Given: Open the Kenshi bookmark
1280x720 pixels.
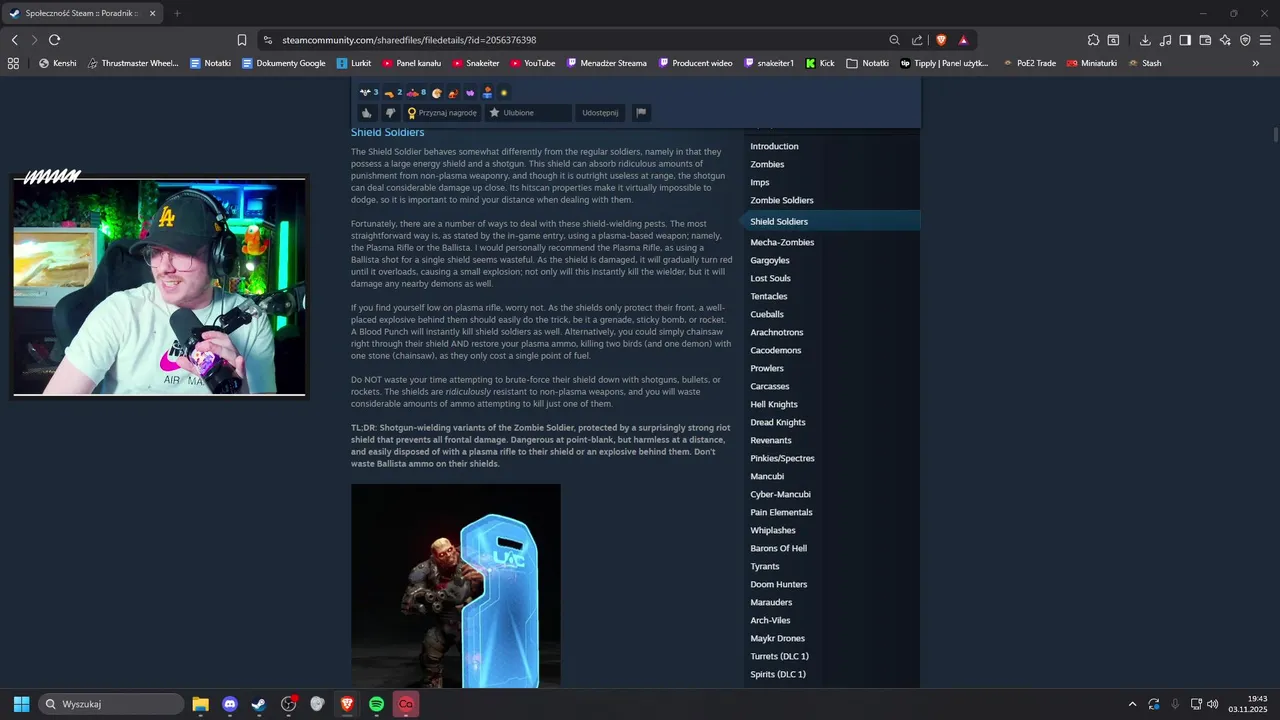Looking at the screenshot, I should (57, 63).
